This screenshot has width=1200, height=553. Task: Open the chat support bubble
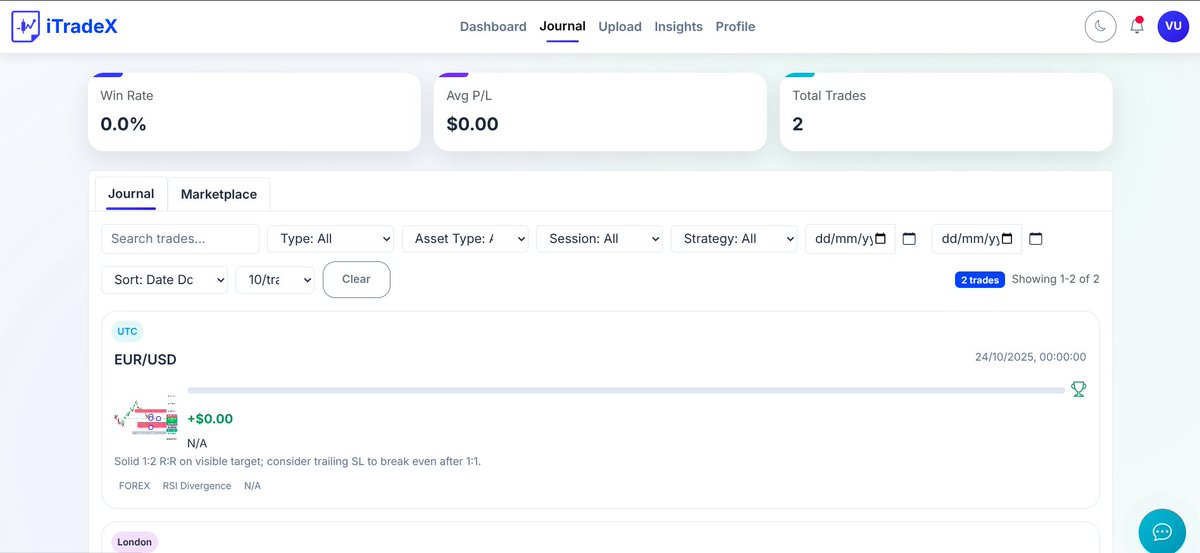1162,531
